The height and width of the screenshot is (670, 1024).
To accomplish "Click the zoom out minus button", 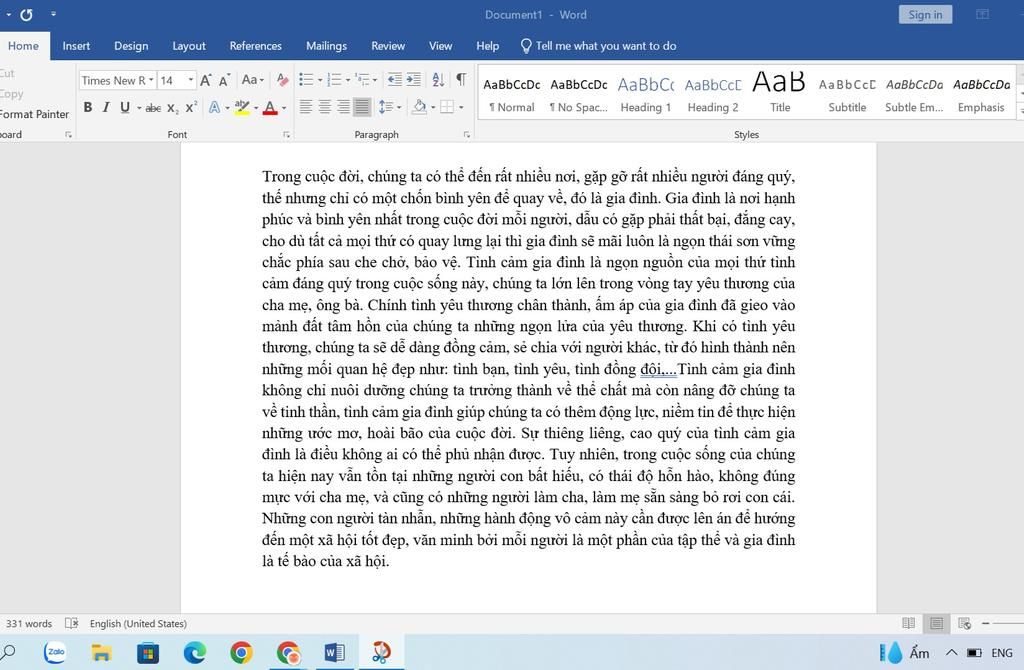I will [985, 623].
